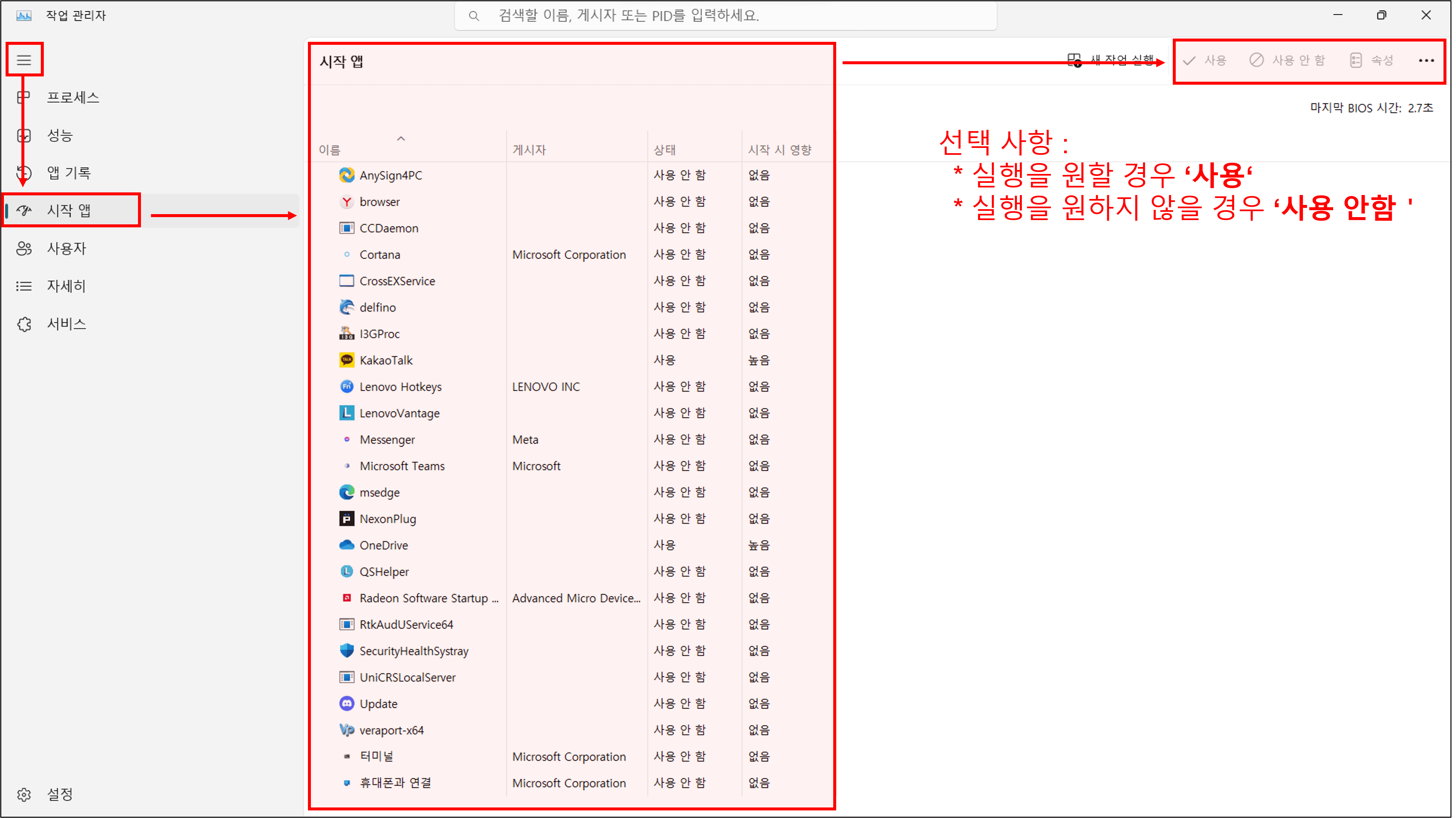Select the browser app icon
Screen dimensions: 1456x818
pyautogui.click(x=346, y=202)
